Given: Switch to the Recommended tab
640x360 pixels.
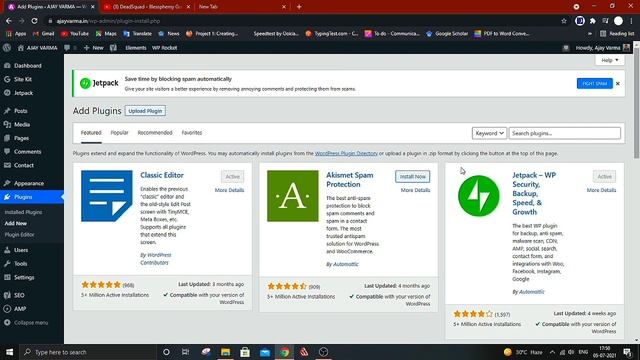Looking at the screenshot, I should tap(155, 133).
